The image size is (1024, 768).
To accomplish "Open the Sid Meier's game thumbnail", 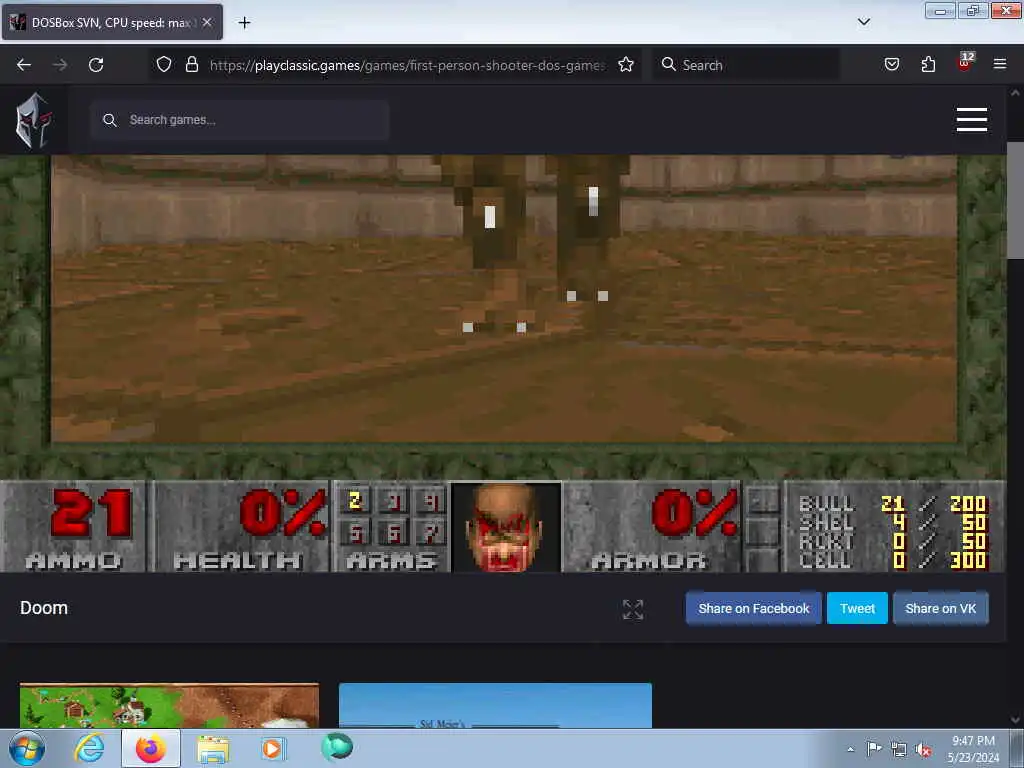I will click(x=495, y=705).
